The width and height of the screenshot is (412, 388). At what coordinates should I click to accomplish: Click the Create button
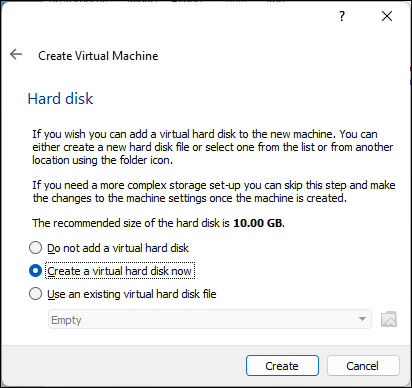[x=282, y=366]
